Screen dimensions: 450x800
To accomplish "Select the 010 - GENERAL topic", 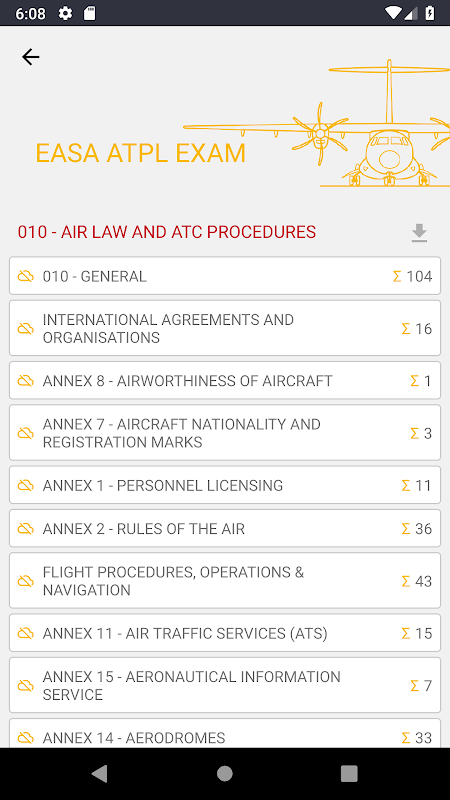I will [225, 276].
